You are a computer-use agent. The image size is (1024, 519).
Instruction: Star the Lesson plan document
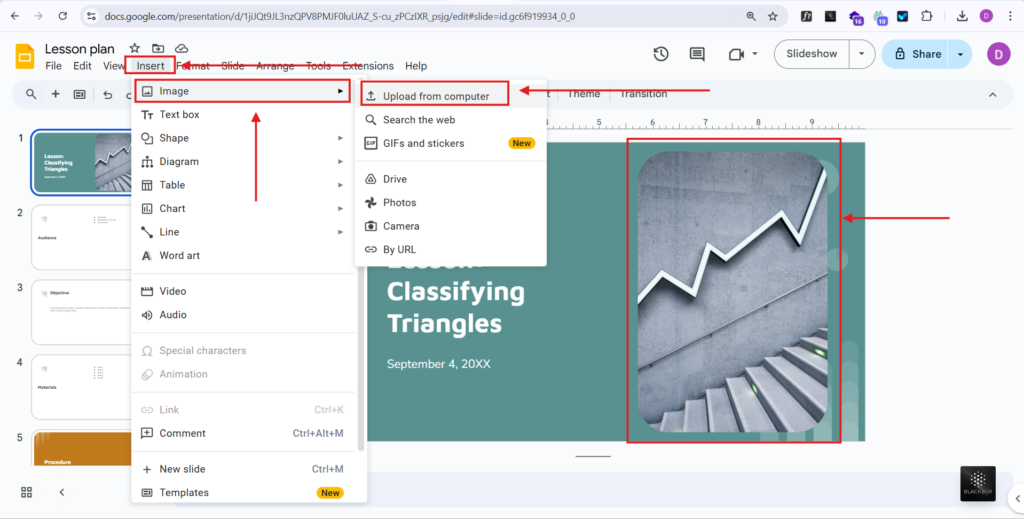pyautogui.click(x=135, y=48)
